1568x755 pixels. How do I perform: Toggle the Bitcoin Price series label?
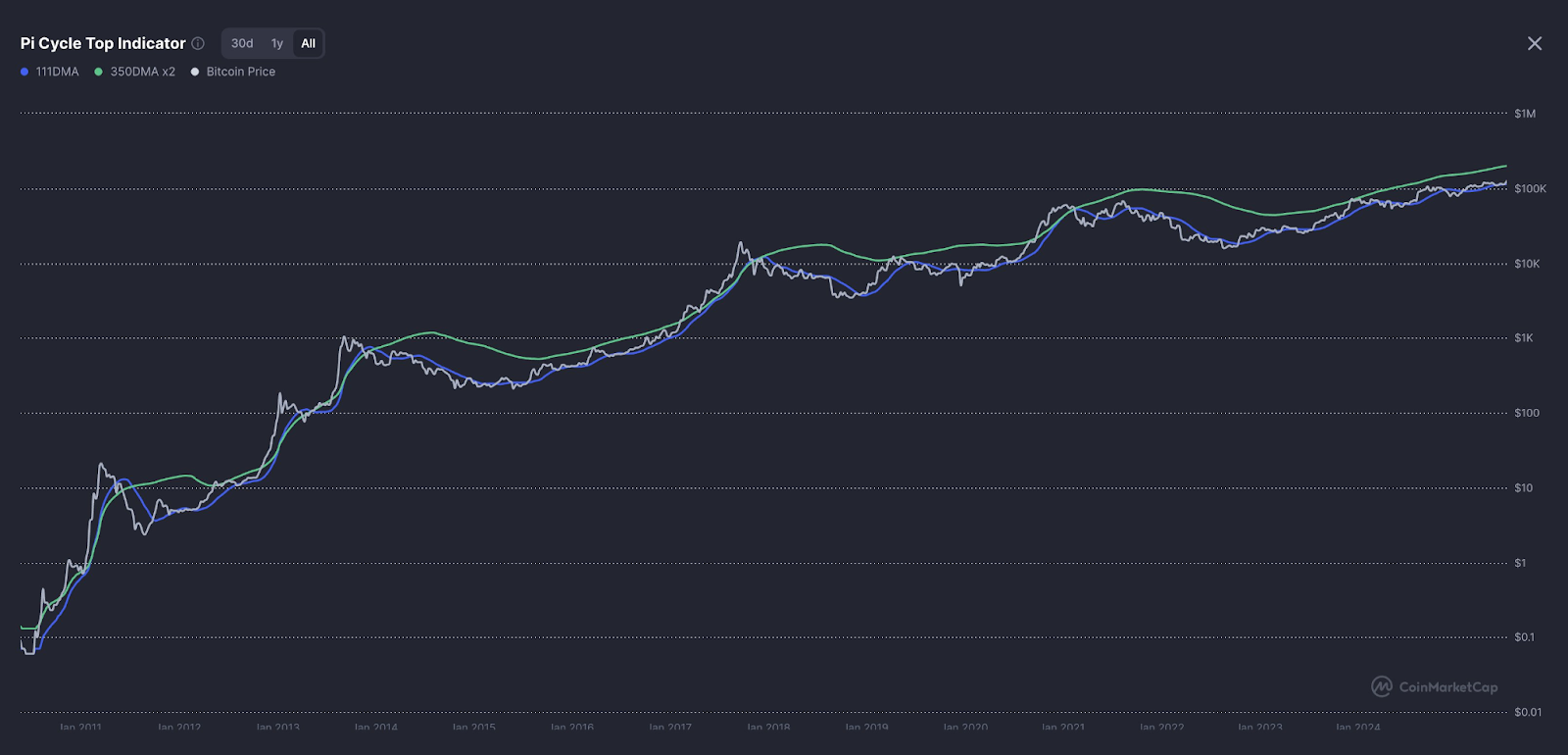point(240,72)
